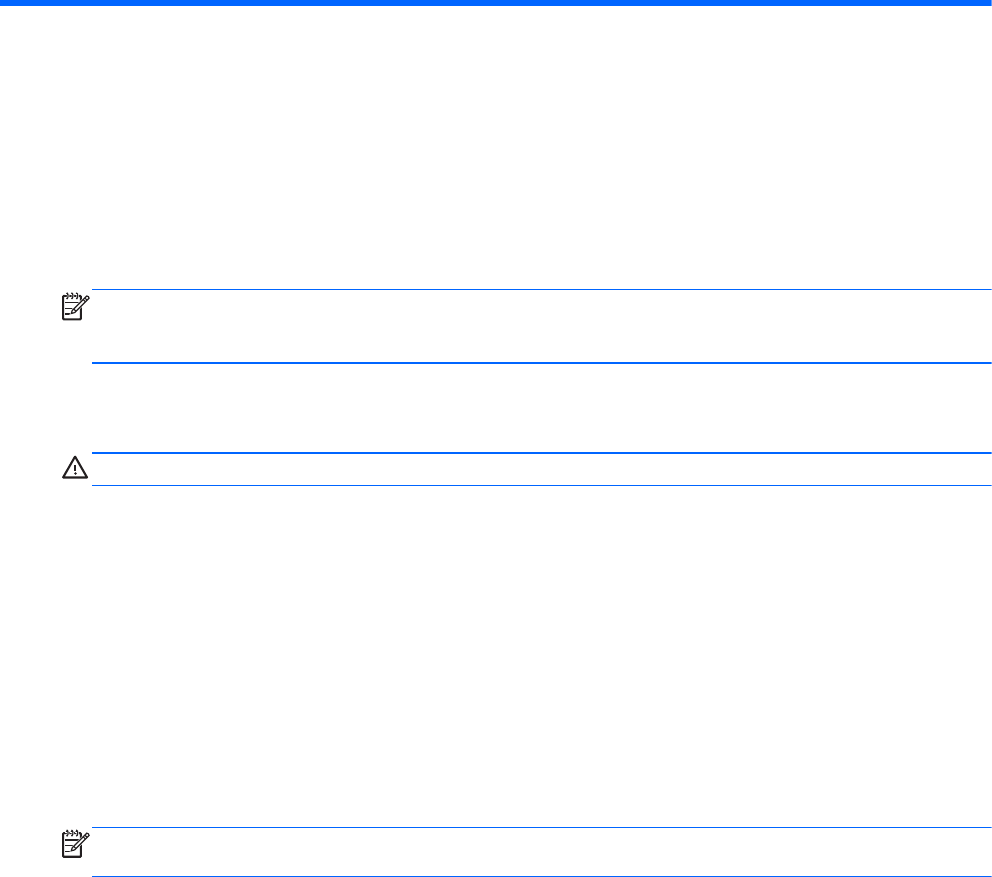Click the blue rule below the upper note
Screen dimensions: 992x877
tap(540, 363)
